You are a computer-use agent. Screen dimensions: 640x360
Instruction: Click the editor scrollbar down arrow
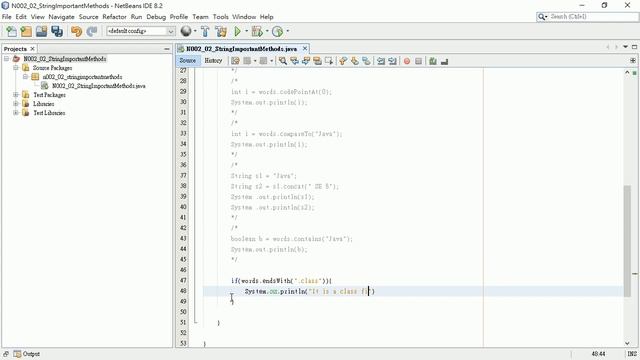click(x=627, y=343)
